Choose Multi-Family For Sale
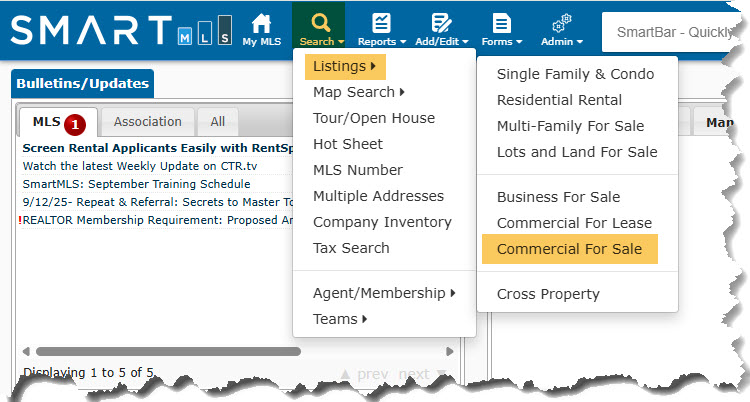 point(570,126)
